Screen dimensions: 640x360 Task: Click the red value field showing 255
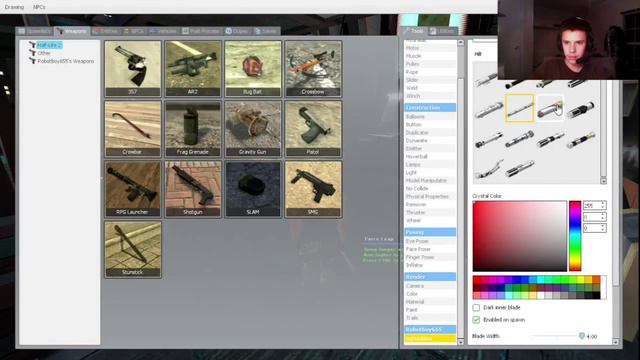coord(595,205)
